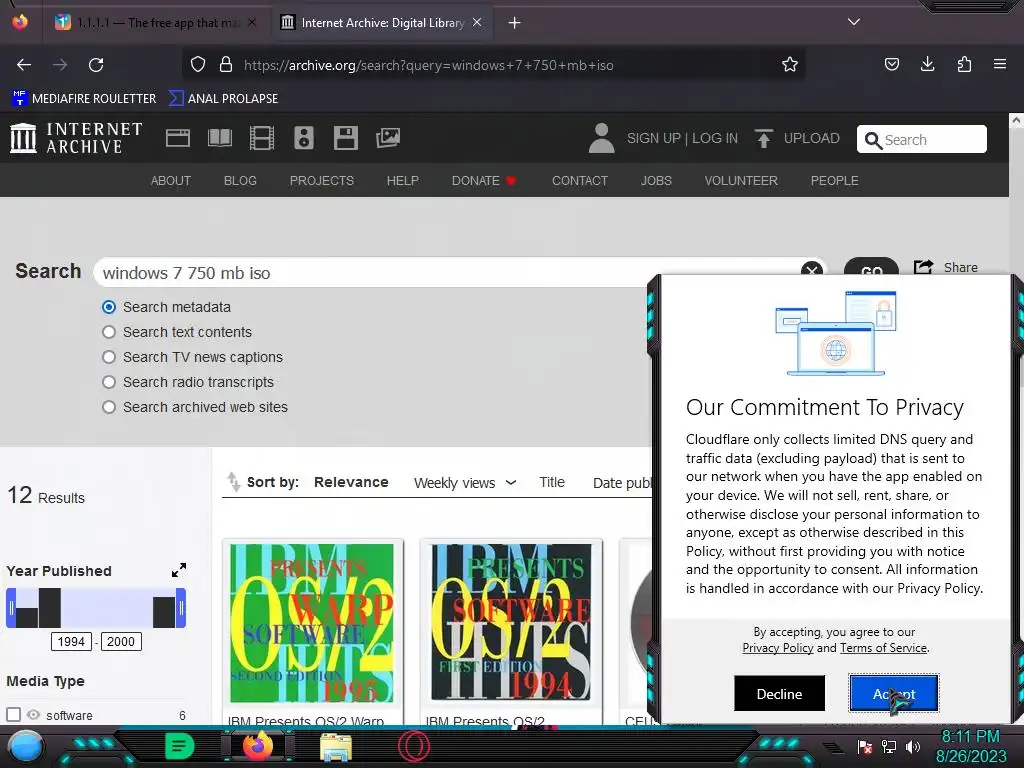Select Search metadata radio button
Image resolution: width=1024 pixels, height=768 pixels.
point(109,307)
